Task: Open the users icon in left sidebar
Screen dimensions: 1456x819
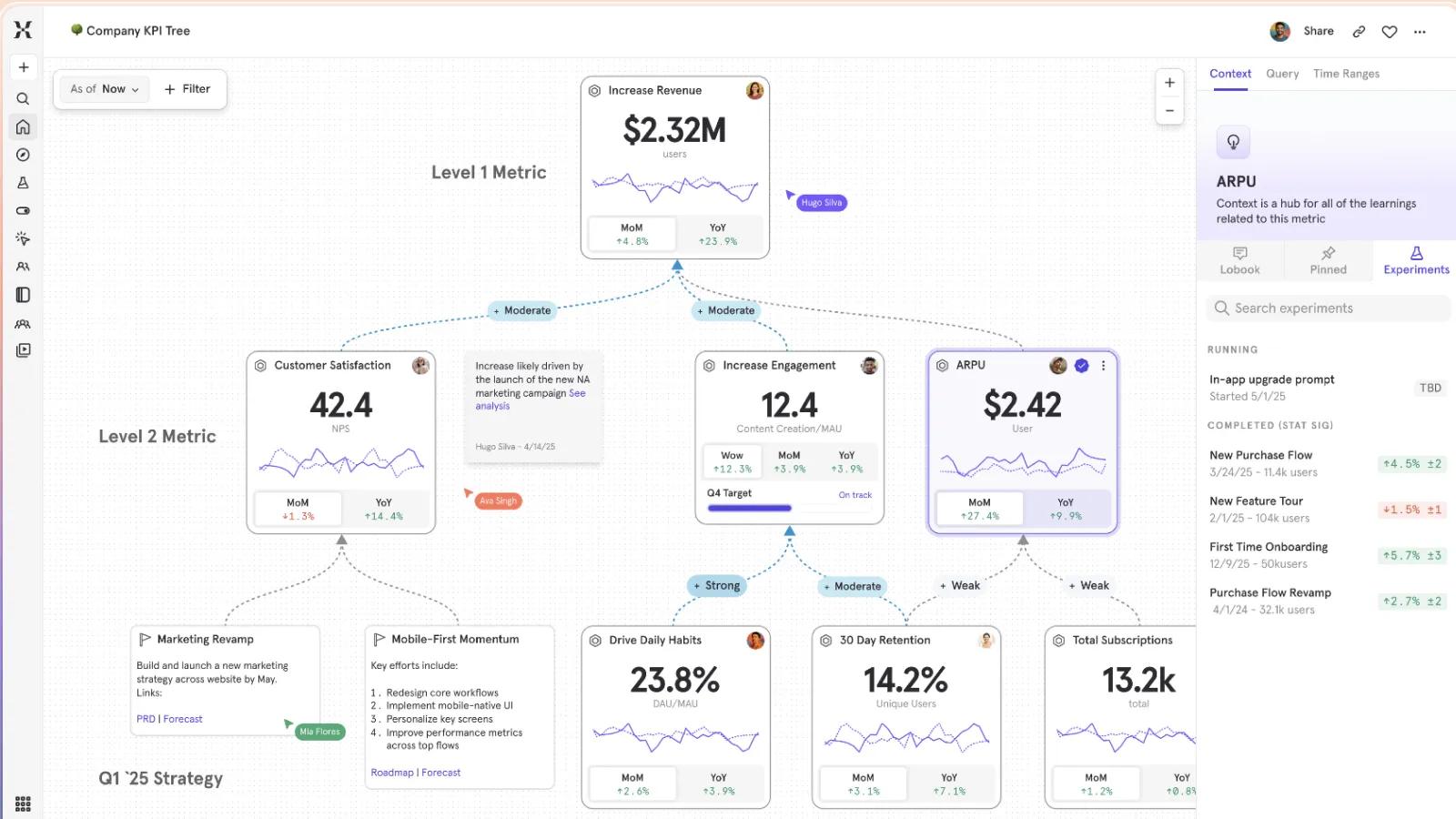Action: [x=24, y=267]
